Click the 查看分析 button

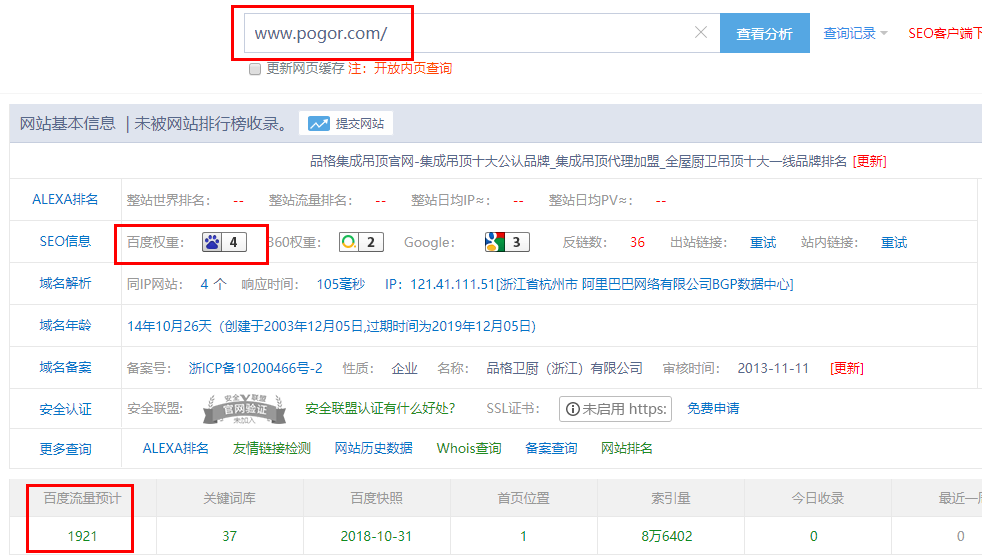tap(765, 33)
